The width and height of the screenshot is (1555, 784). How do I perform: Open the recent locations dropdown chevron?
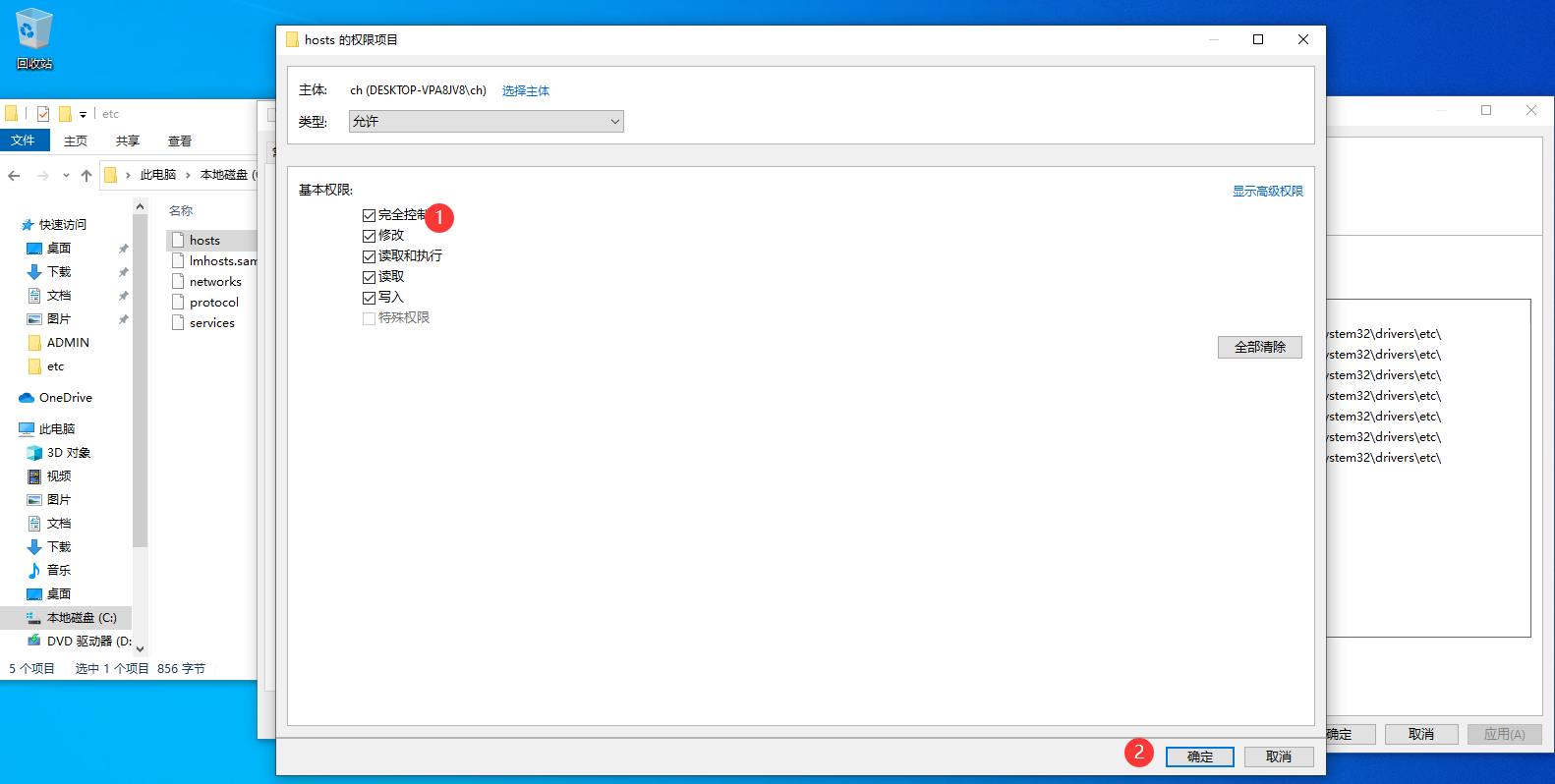point(66,176)
